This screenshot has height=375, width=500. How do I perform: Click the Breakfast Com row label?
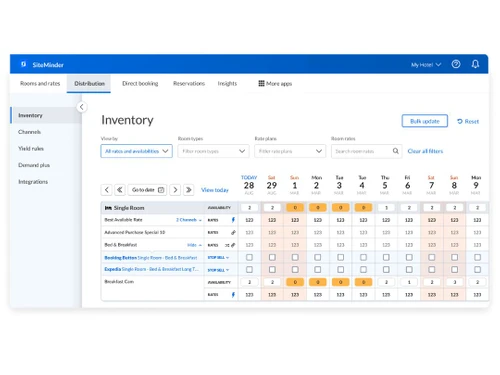[119, 282]
